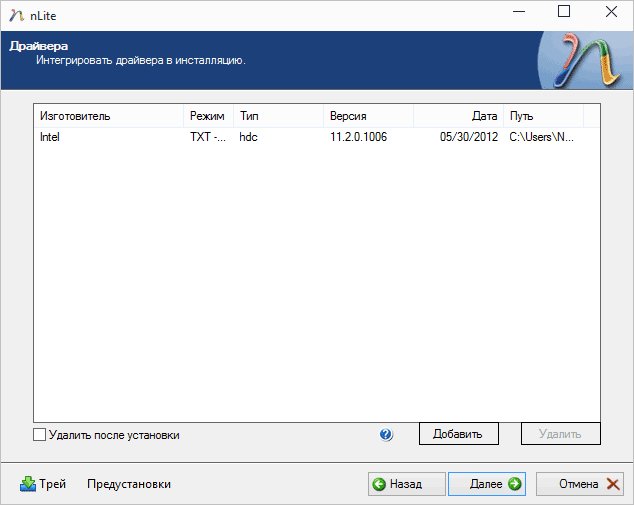Proceed with the Далее button
Viewport: 634px width, 505px height.
[487, 484]
